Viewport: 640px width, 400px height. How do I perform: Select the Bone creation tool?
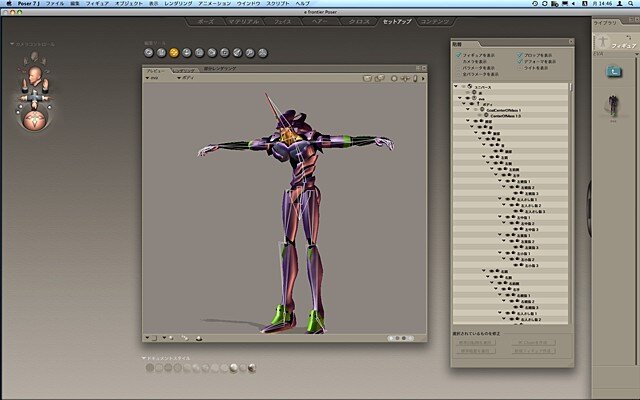pyautogui.click(x=263, y=53)
